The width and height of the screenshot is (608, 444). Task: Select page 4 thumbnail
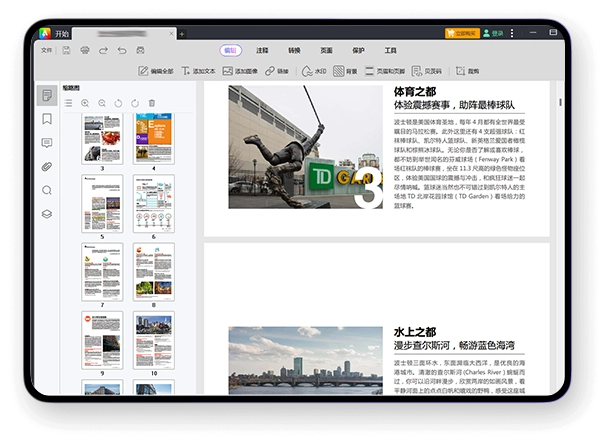click(x=154, y=138)
